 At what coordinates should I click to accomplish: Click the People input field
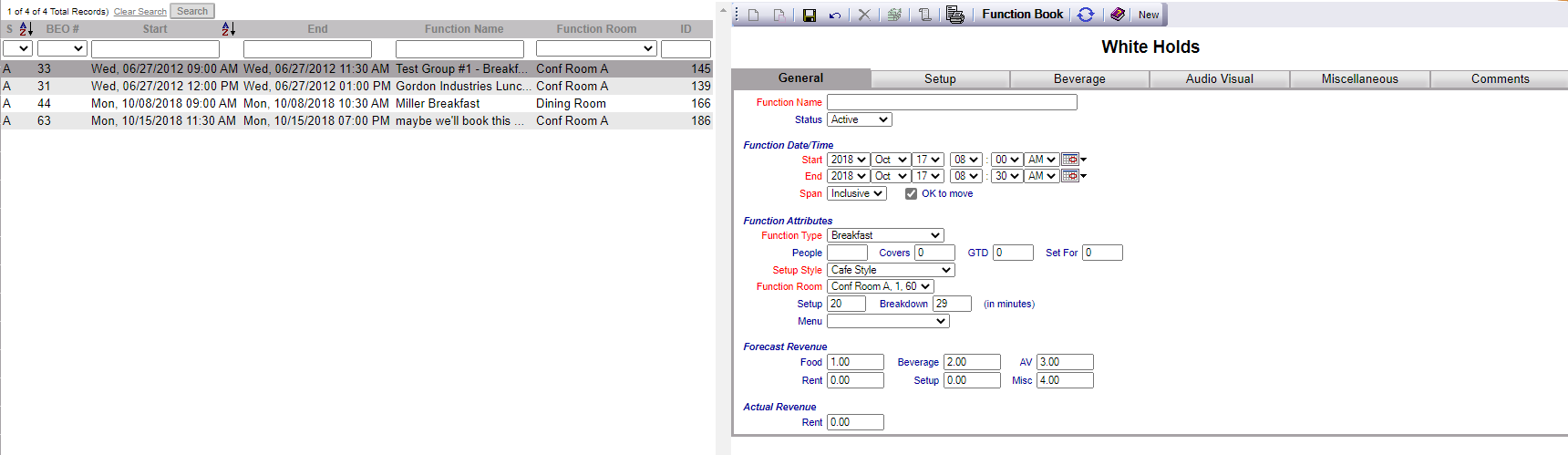click(x=847, y=253)
